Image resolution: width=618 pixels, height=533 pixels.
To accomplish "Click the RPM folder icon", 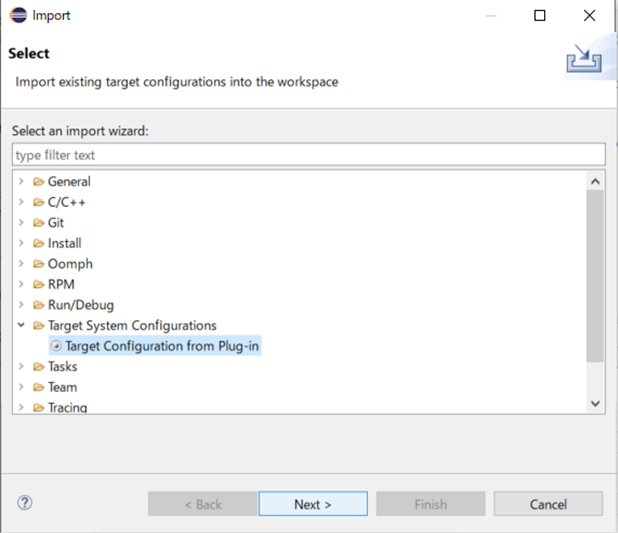I will (x=39, y=285).
